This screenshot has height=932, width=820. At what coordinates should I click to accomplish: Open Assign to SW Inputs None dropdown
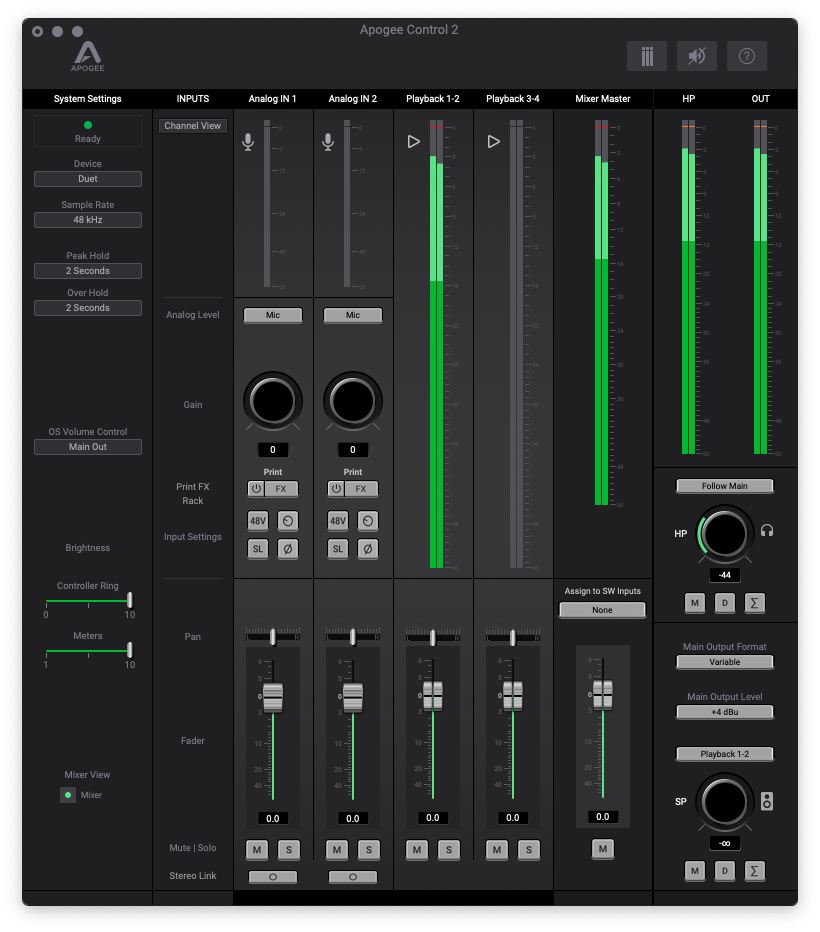603,610
